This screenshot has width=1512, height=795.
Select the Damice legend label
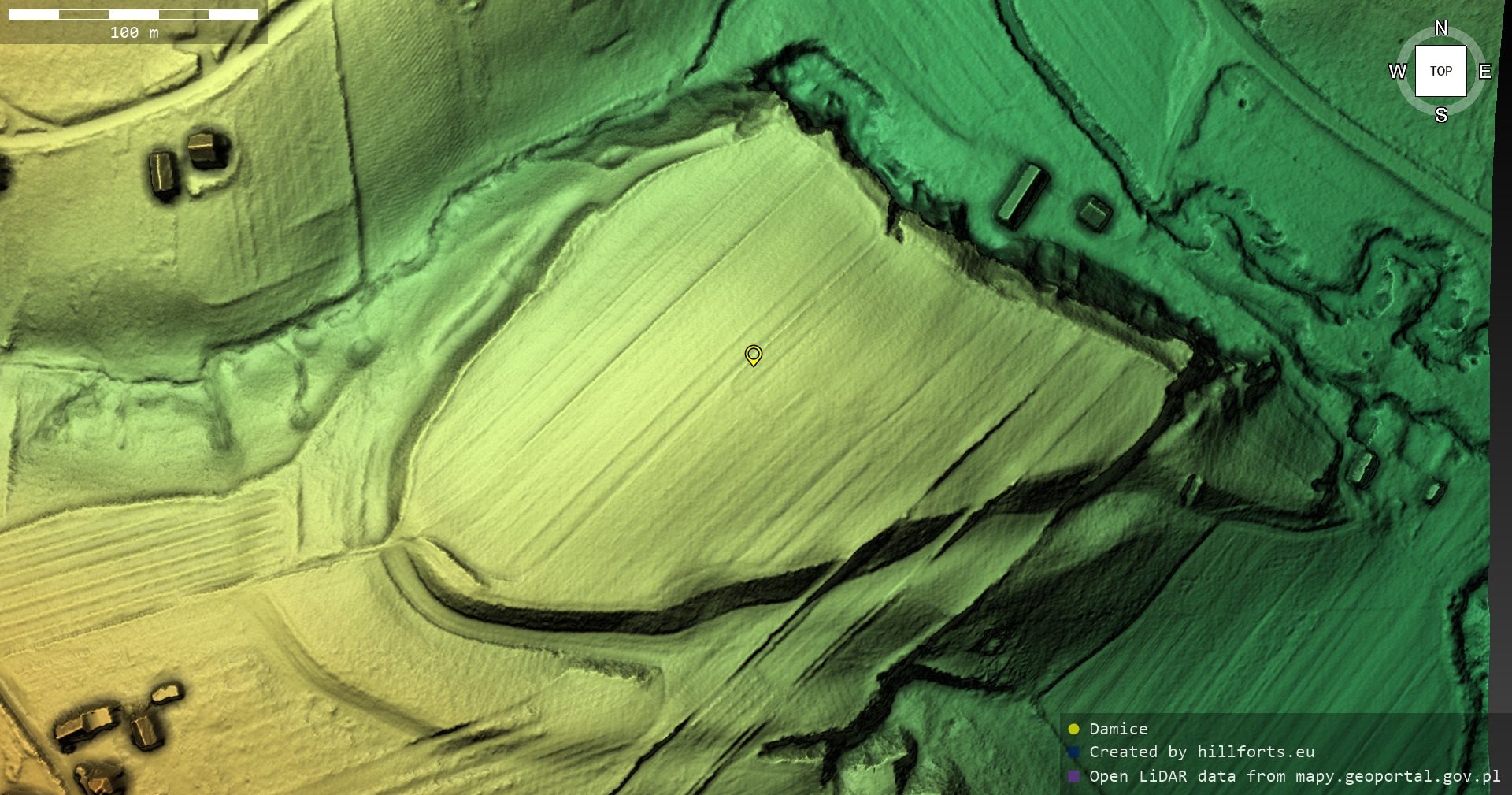[x=1118, y=729]
